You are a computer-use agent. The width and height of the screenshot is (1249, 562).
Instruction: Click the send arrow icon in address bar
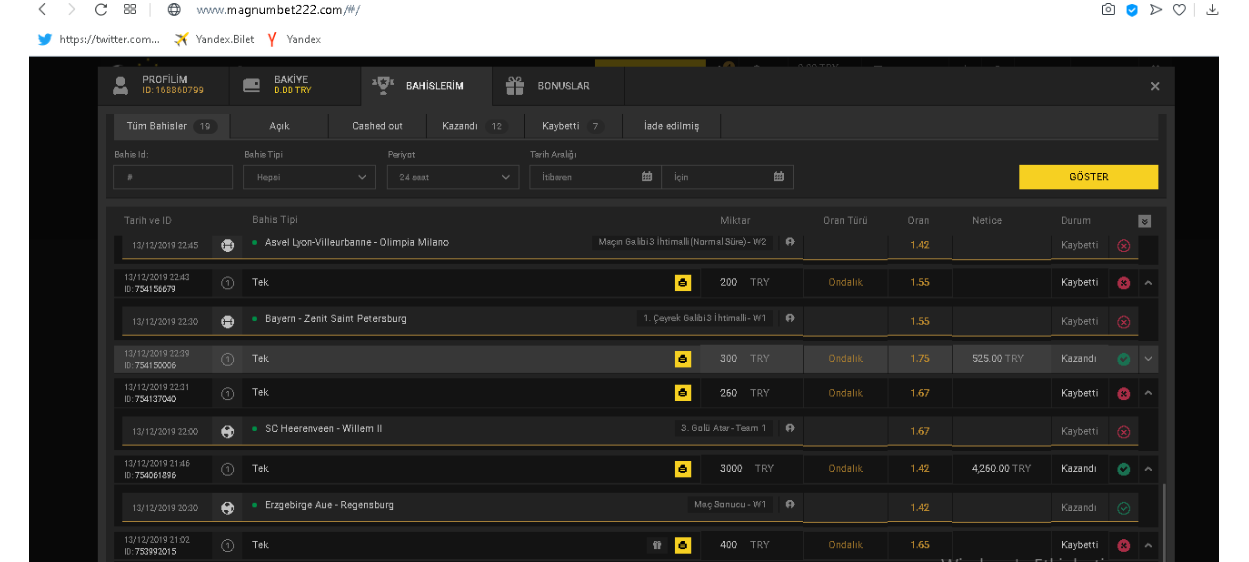1156,10
